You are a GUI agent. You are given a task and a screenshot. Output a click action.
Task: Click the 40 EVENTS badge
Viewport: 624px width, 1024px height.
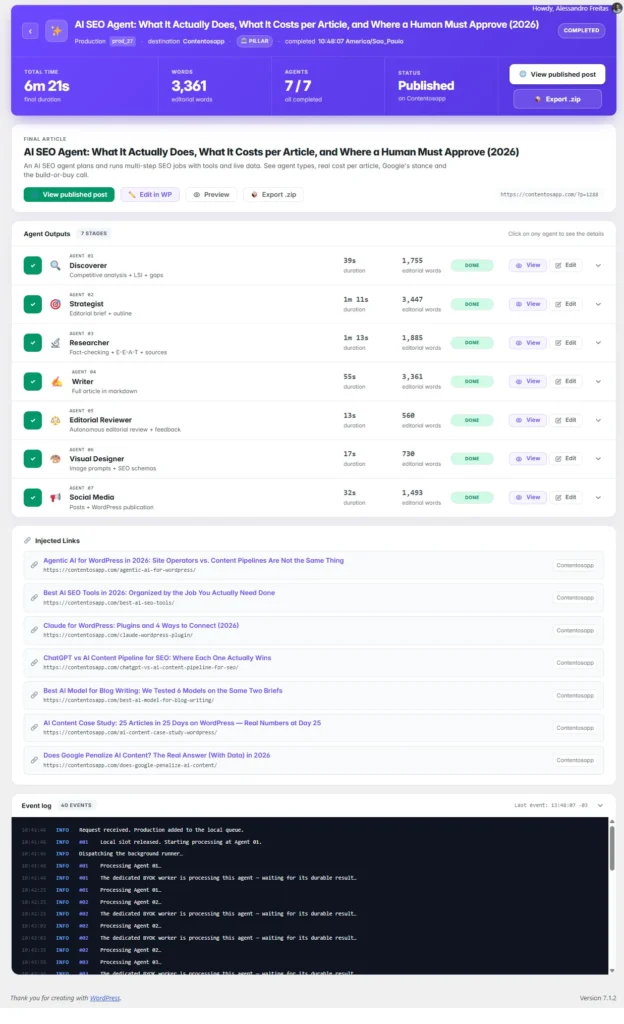click(x=76, y=806)
